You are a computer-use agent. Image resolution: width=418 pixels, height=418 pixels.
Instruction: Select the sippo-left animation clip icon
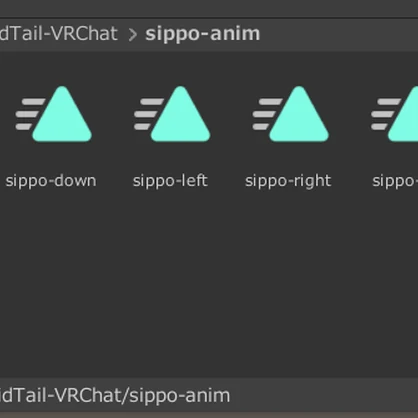172,114
